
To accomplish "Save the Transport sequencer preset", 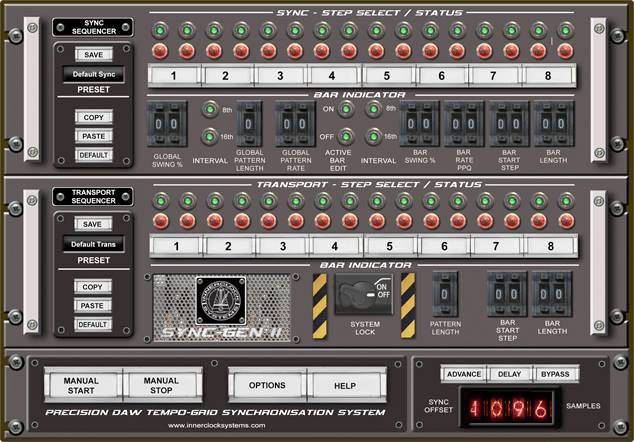I will (x=93, y=224).
